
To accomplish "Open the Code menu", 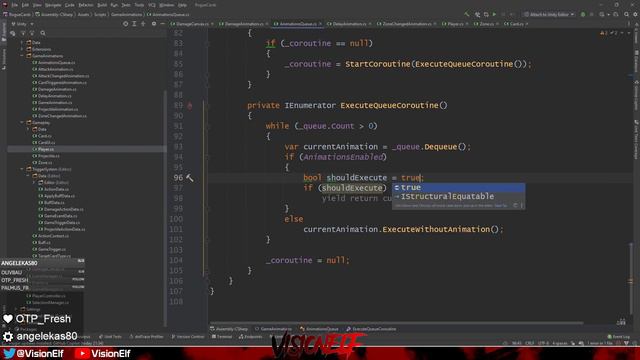I will click(x=69, y=5).
